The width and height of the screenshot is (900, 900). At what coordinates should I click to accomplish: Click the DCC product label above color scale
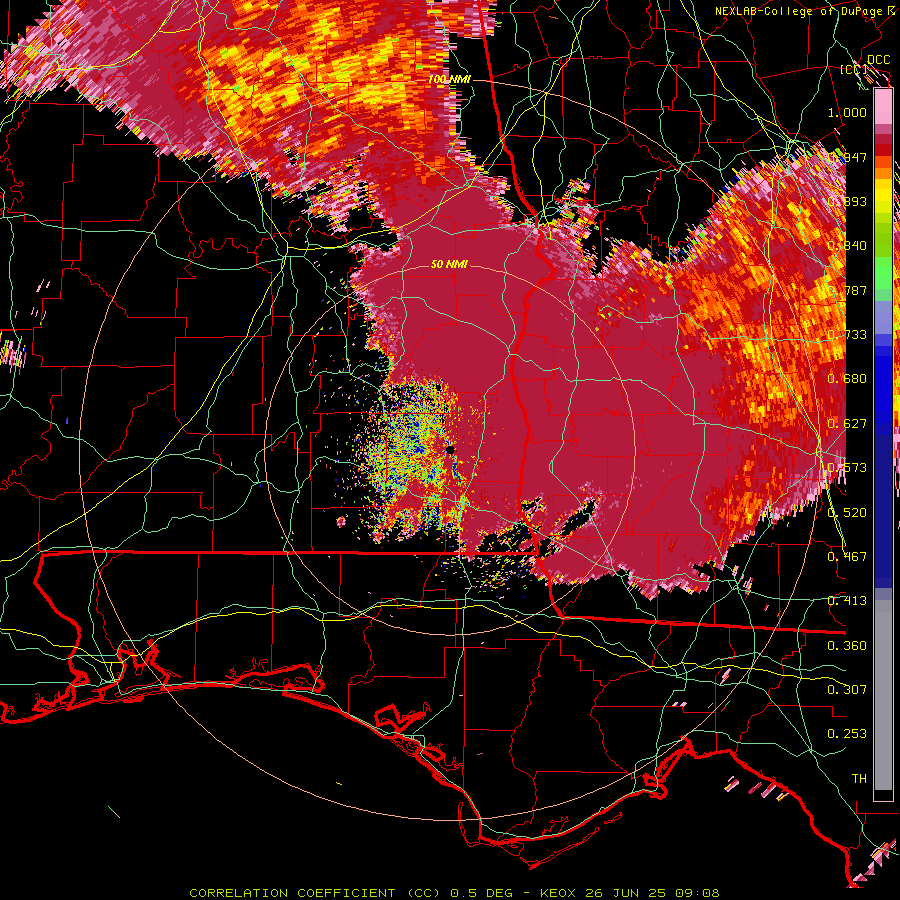click(x=878, y=60)
